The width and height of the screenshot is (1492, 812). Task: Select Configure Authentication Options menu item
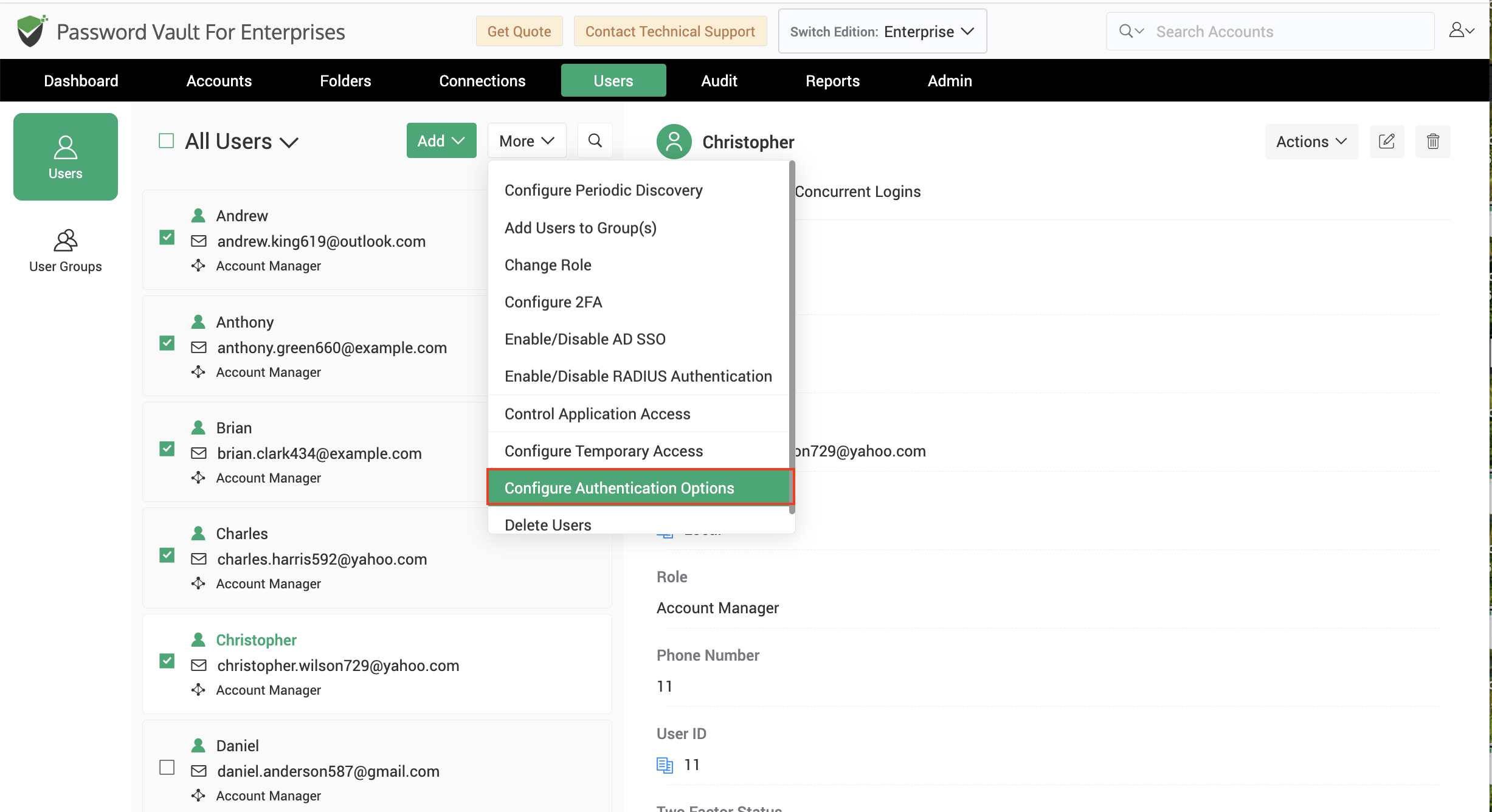[x=640, y=487]
